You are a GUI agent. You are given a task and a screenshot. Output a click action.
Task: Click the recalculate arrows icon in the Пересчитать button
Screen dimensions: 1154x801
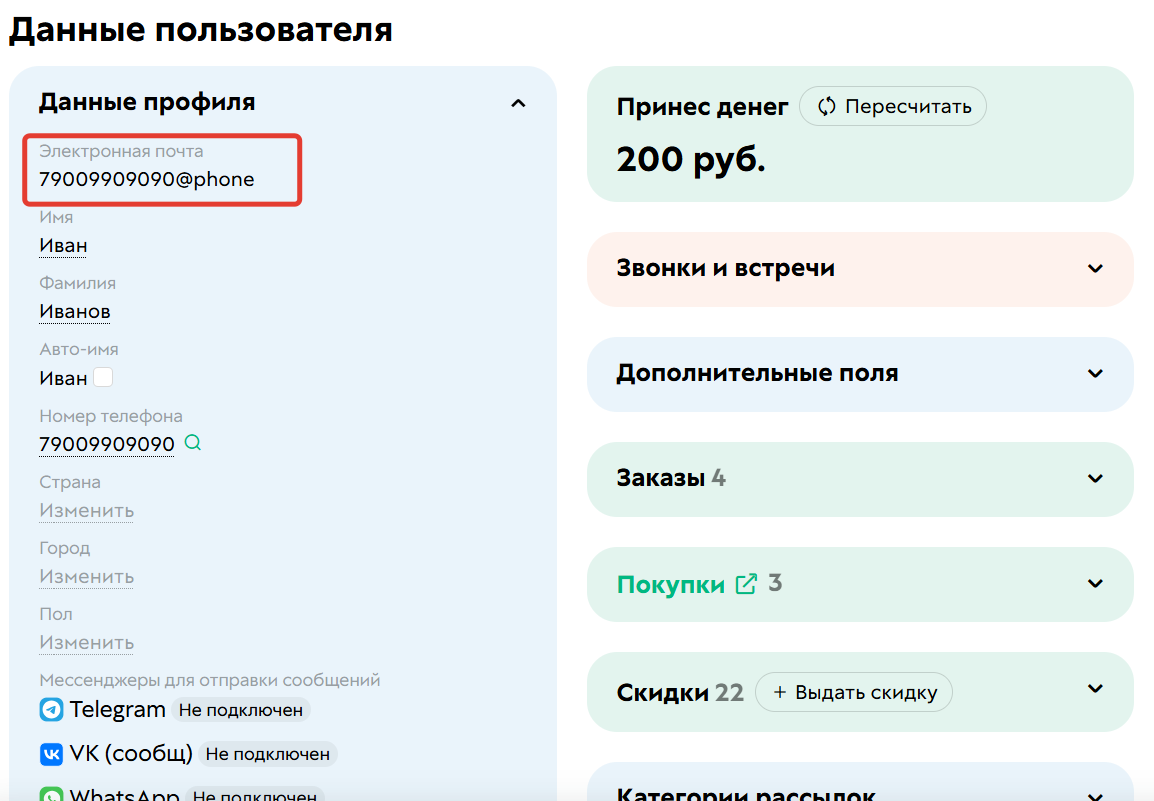tap(824, 106)
